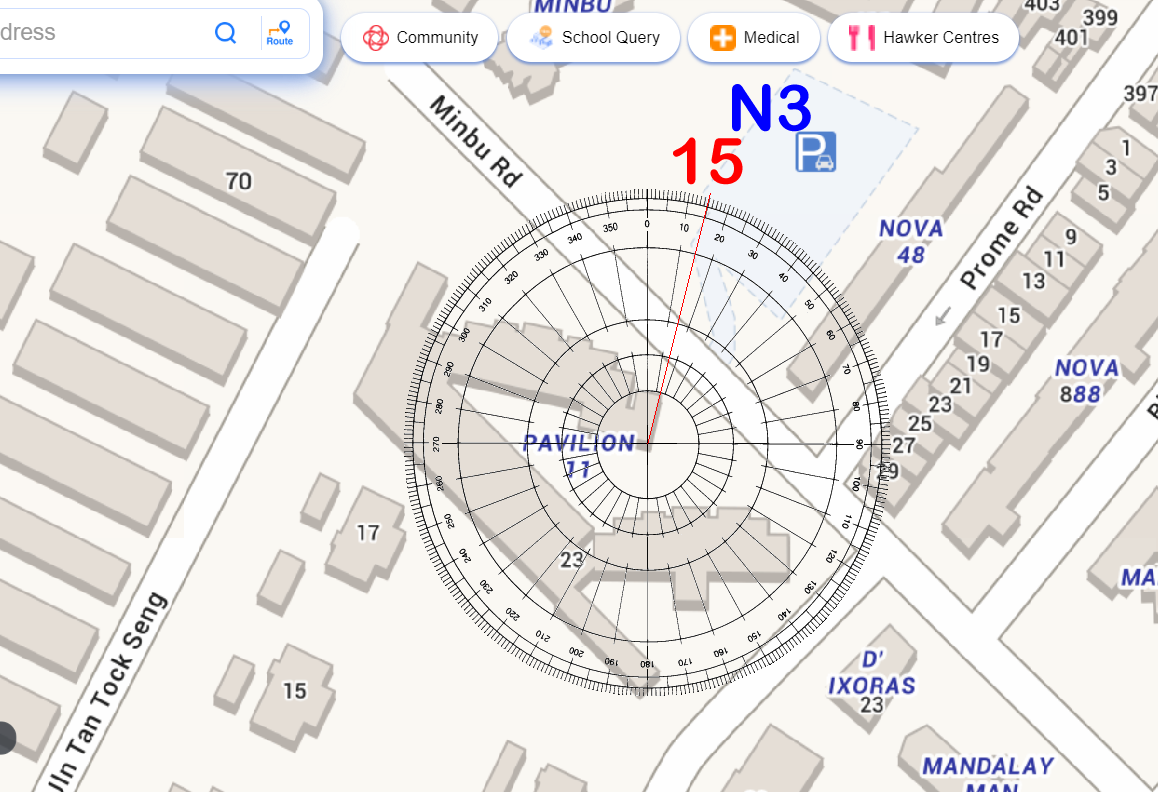Open the Route directions tool
Viewport: 1158px width, 792px height.
click(x=280, y=33)
